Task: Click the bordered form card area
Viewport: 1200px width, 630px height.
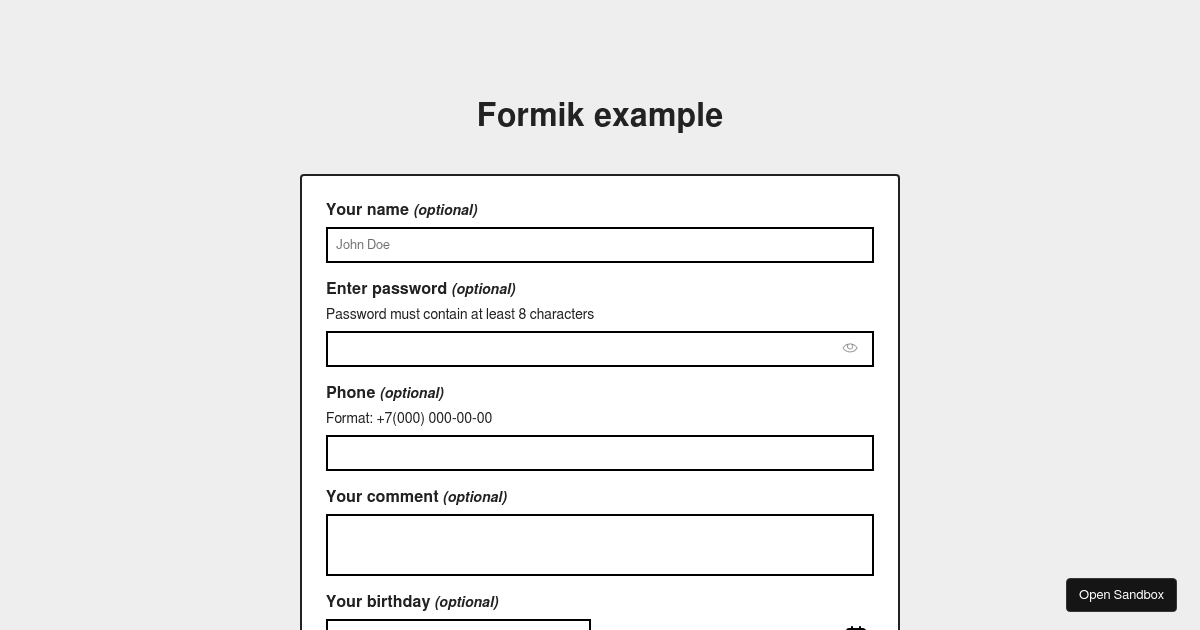Action: 600,190
